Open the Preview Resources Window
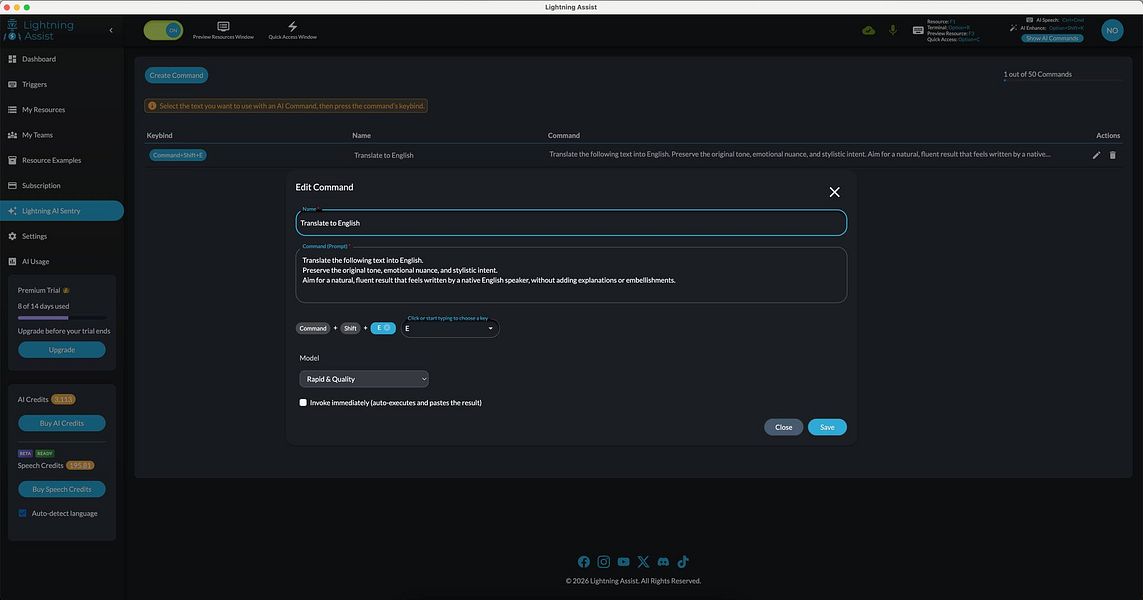 click(223, 31)
